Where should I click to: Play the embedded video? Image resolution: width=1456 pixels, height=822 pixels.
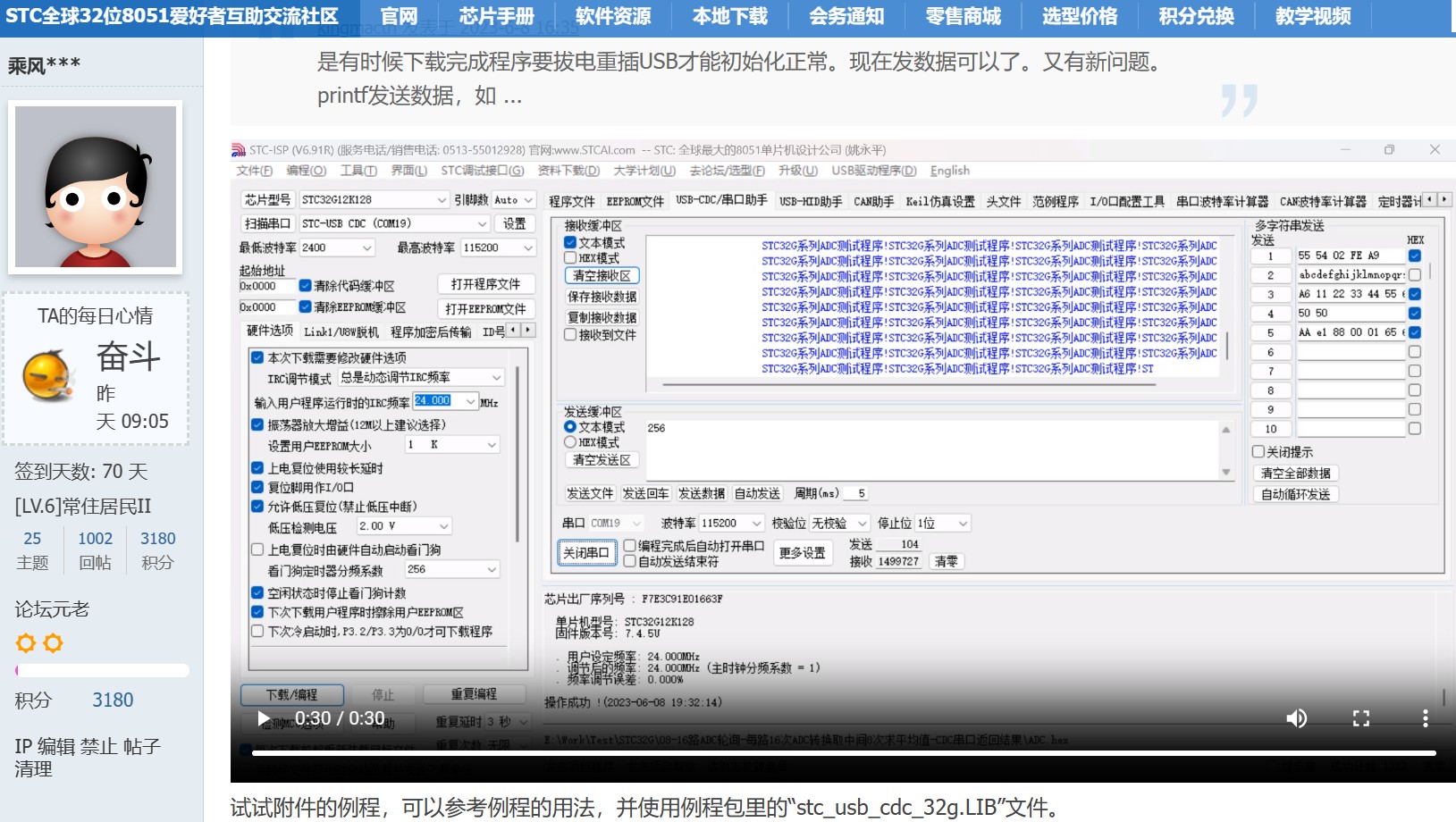coord(264,718)
